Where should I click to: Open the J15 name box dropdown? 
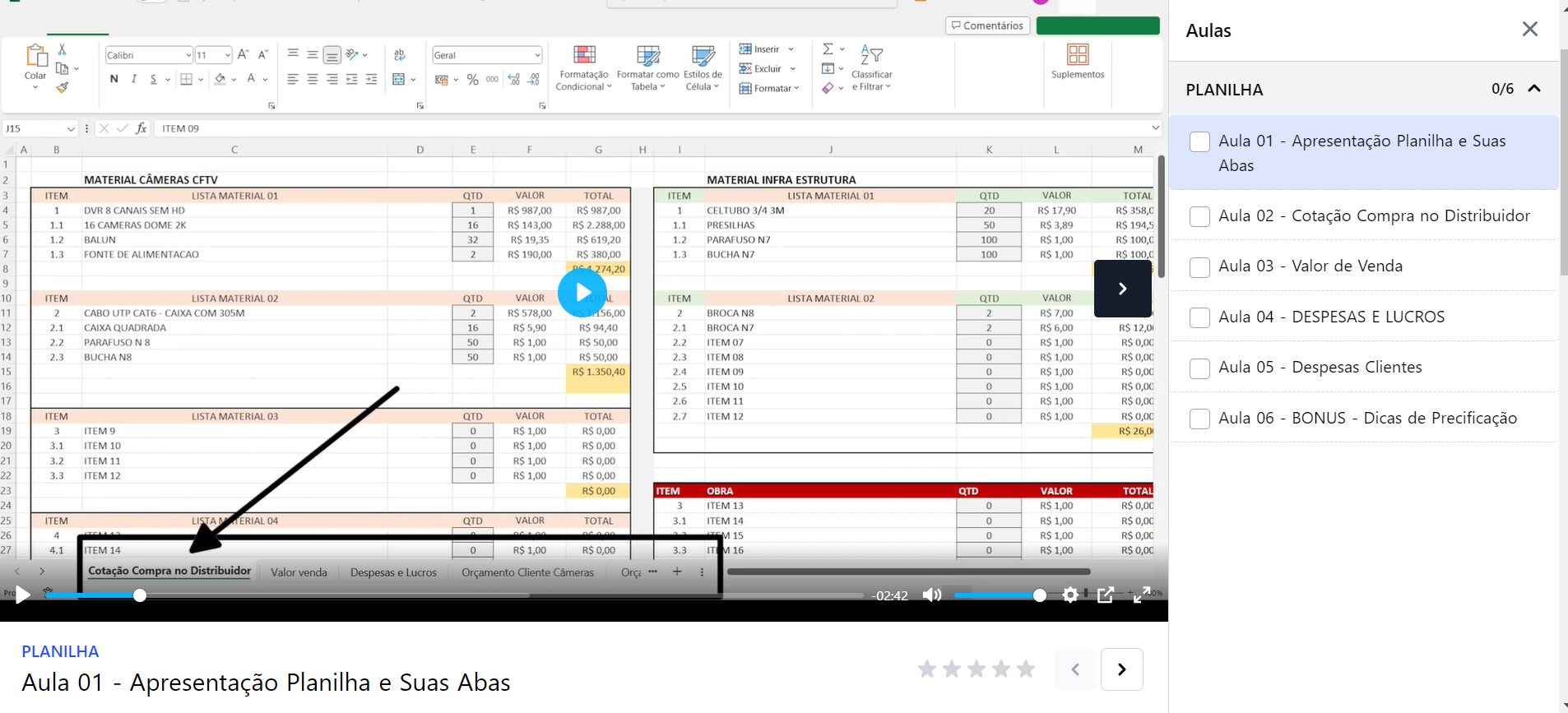tap(71, 128)
